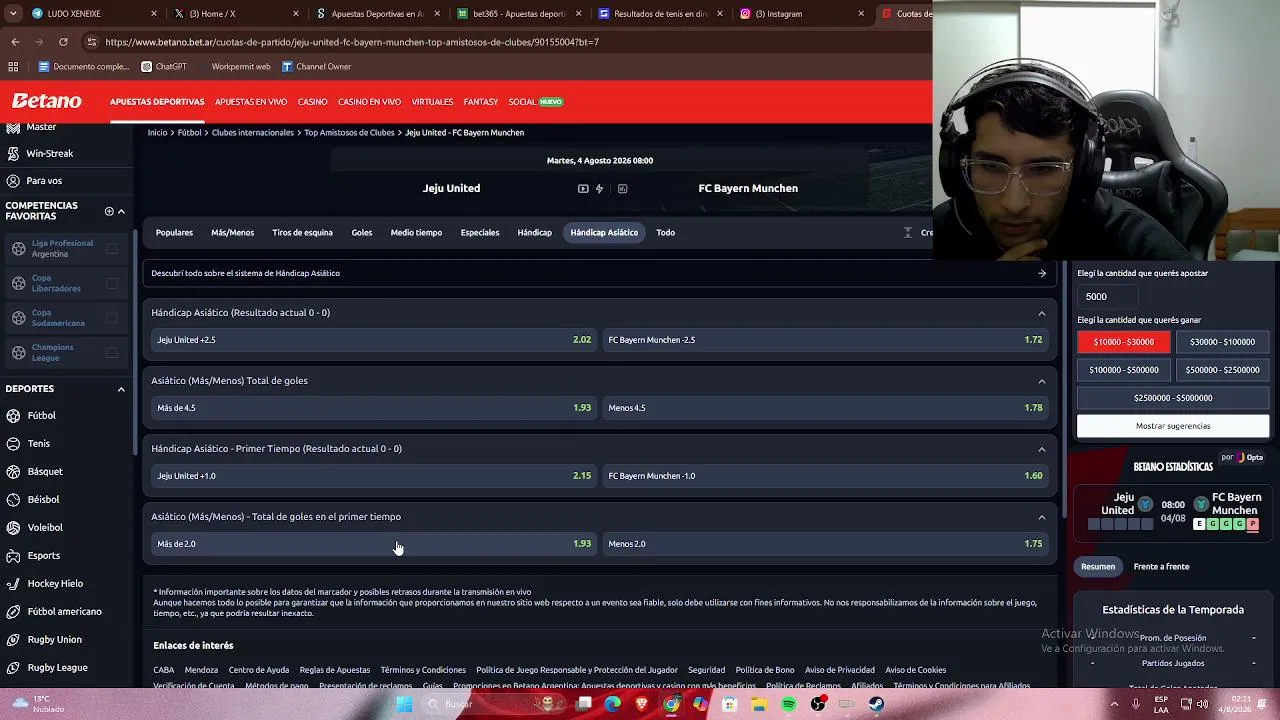Open the Todo market tab
This screenshot has height=720, width=1280.
(x=665, y=233)
